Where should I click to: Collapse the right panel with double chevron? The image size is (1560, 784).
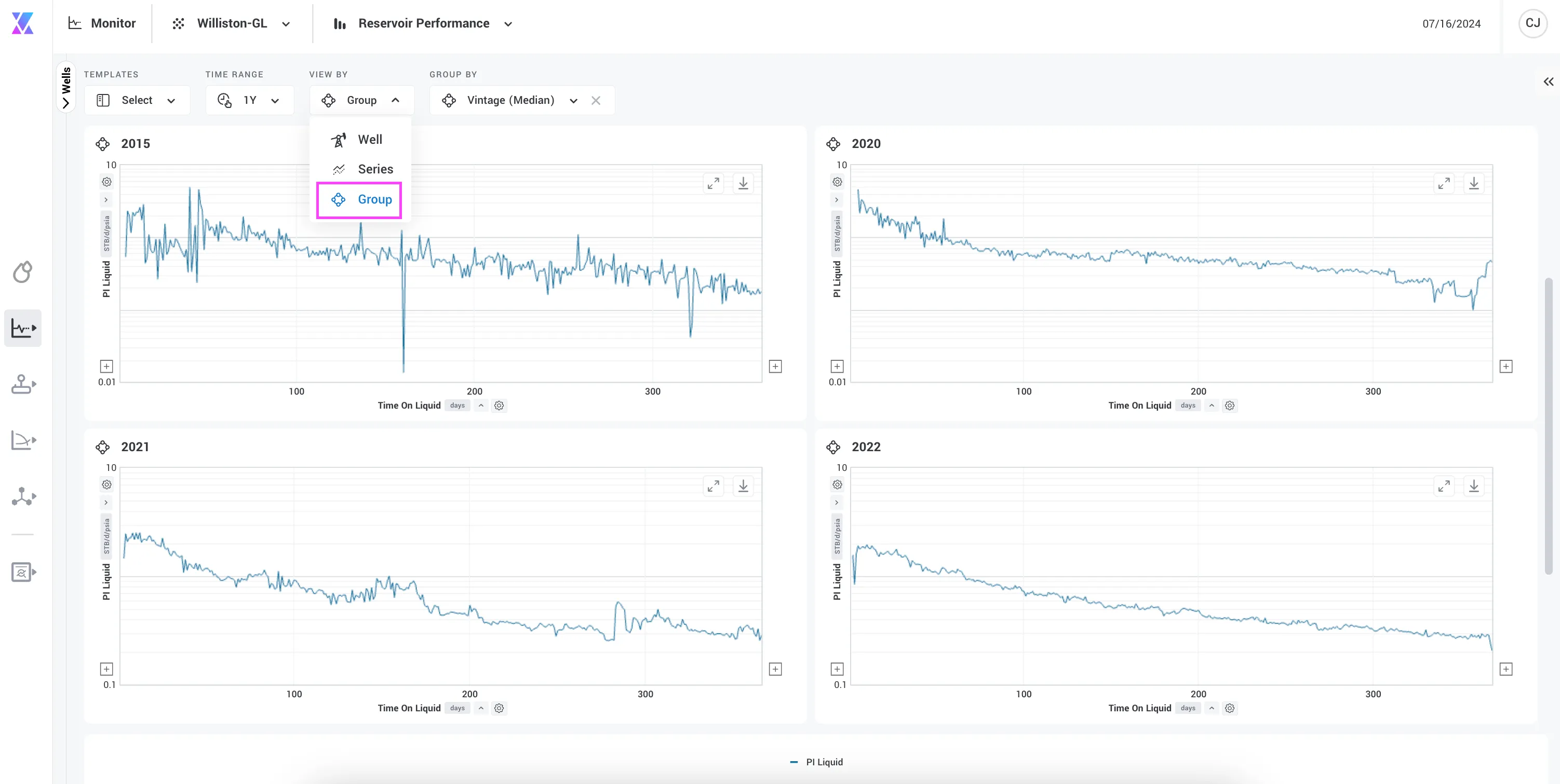(1549, 82)
